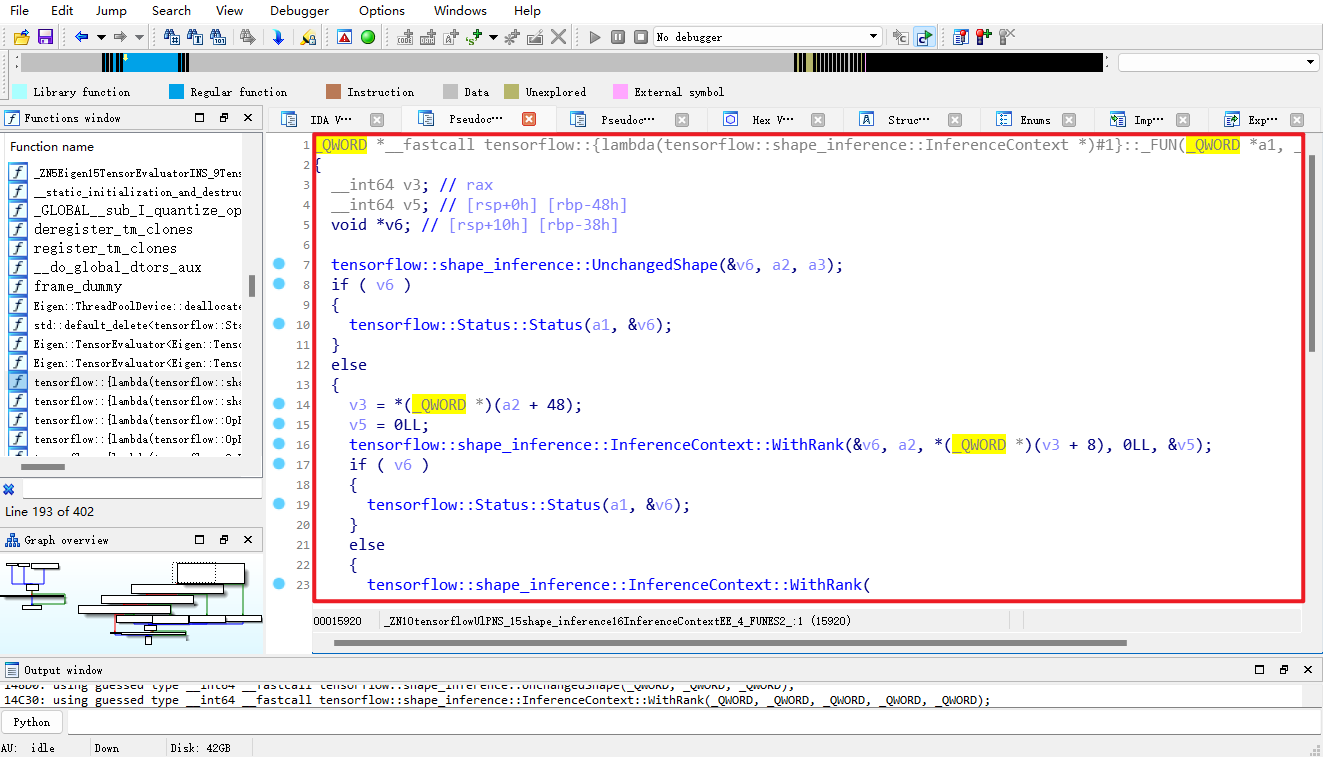The image size is (1323, 757).
Task: Click the binoculars text search icon
Action: coord(195,37)
